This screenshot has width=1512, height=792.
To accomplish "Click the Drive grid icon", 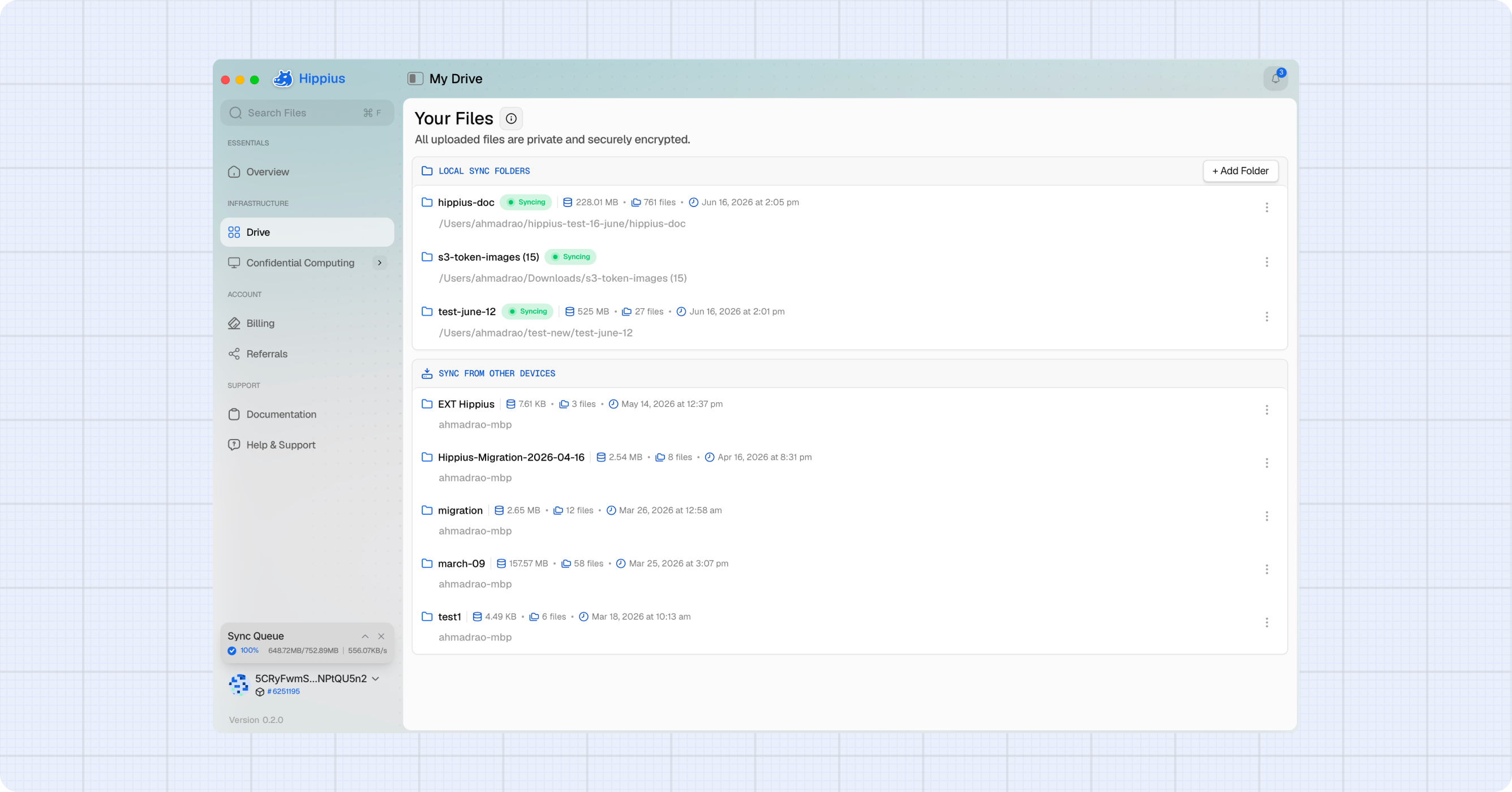I will click(x=234, y=233).
